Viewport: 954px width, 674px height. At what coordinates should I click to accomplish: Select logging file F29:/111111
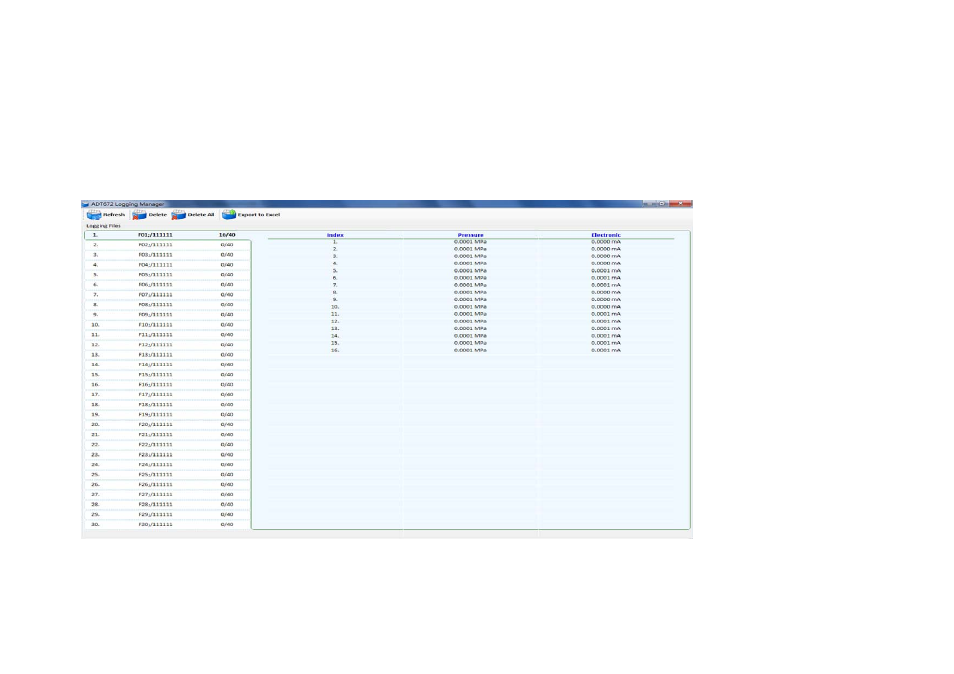point(167,514)
